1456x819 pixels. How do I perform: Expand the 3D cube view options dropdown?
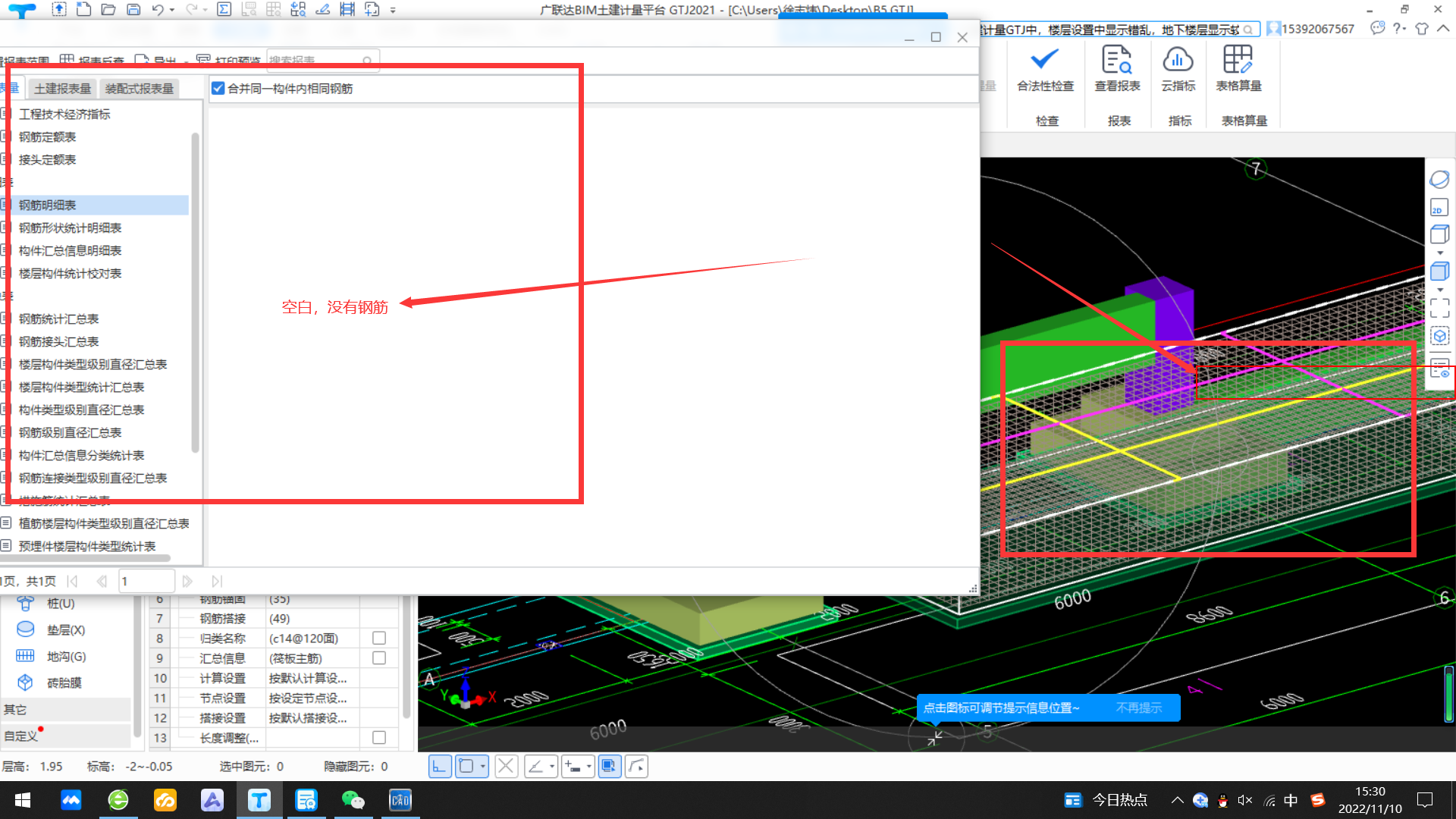[x=1440, y=290]
